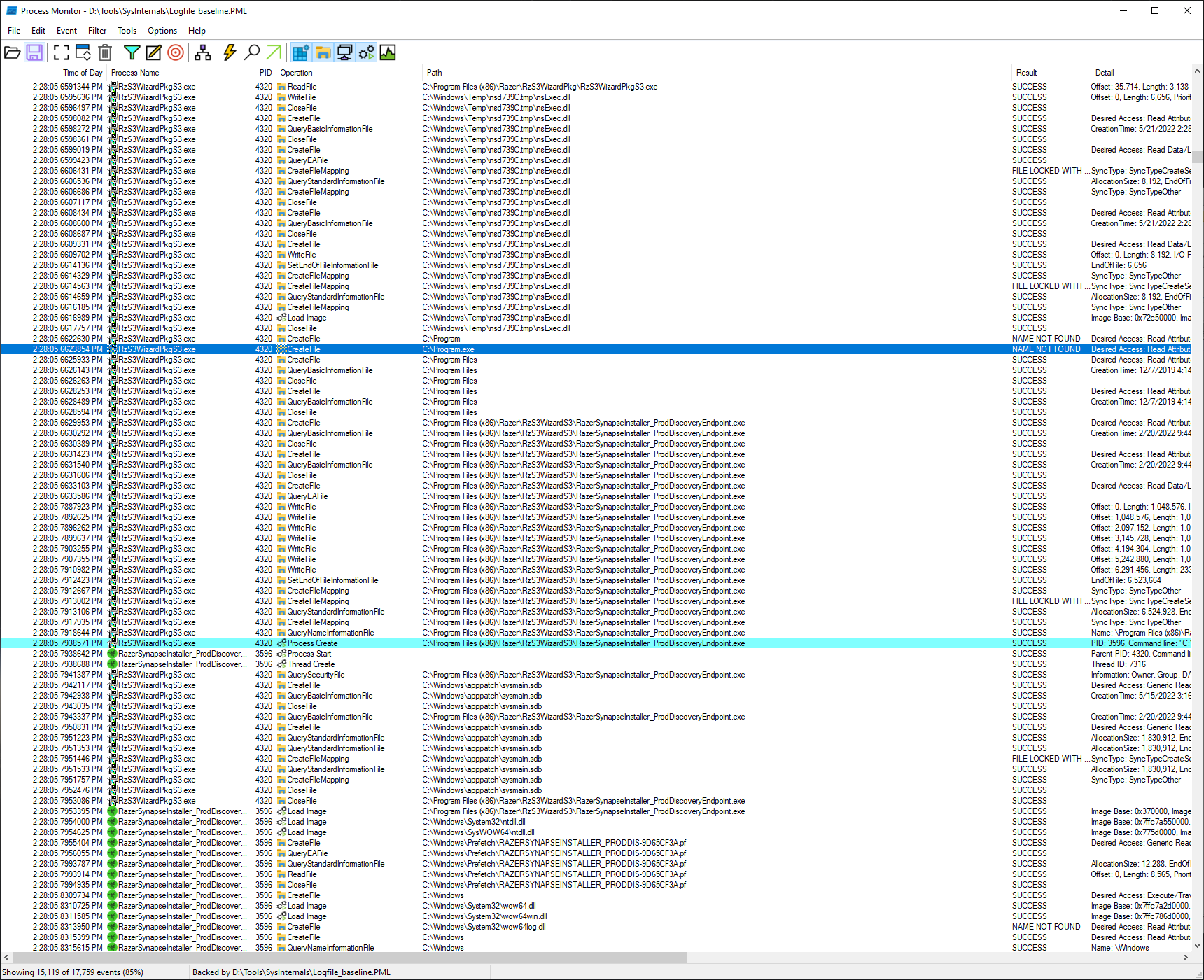Click the C:\Windows\System32\wow64.dll path
Screen dimensions: 1204x980
[x=479, y=906]
